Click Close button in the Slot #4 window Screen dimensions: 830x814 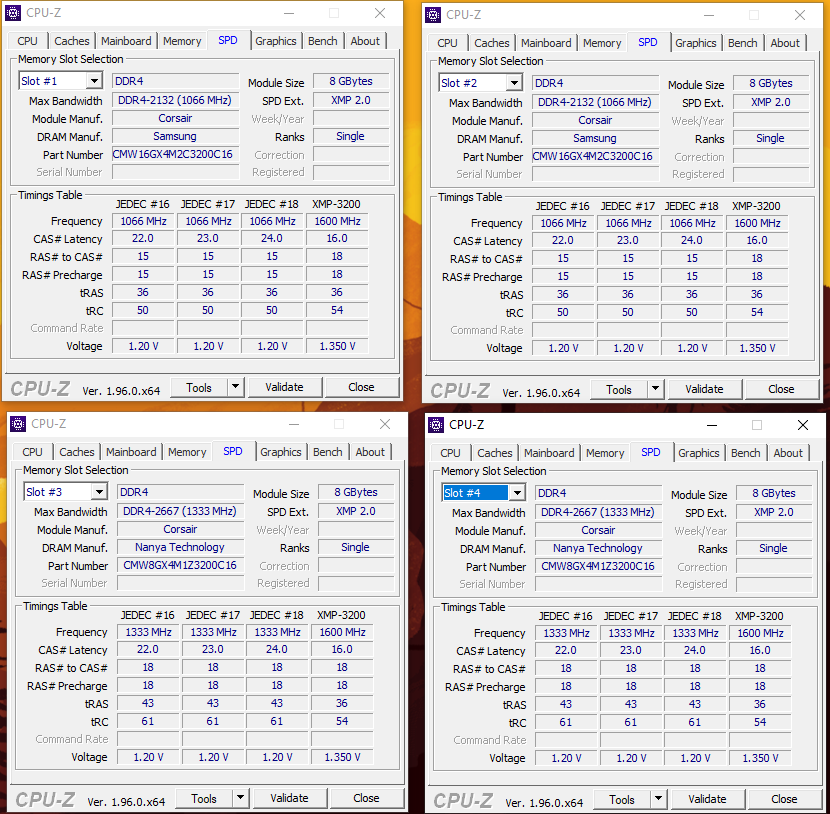[784, 799]
